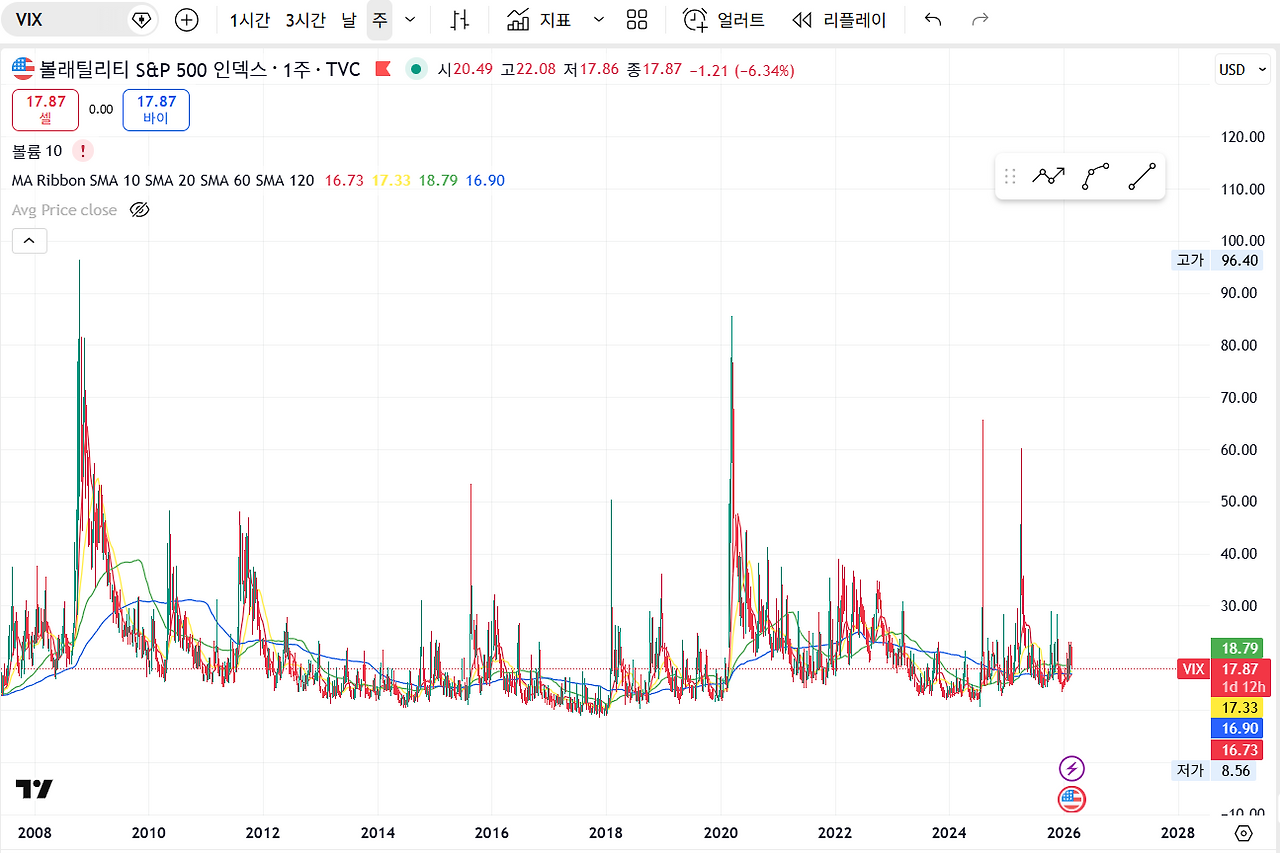Select the 1시간 timeframe
This screenshot has height=853, width=1280.
(x=249, y=20)
